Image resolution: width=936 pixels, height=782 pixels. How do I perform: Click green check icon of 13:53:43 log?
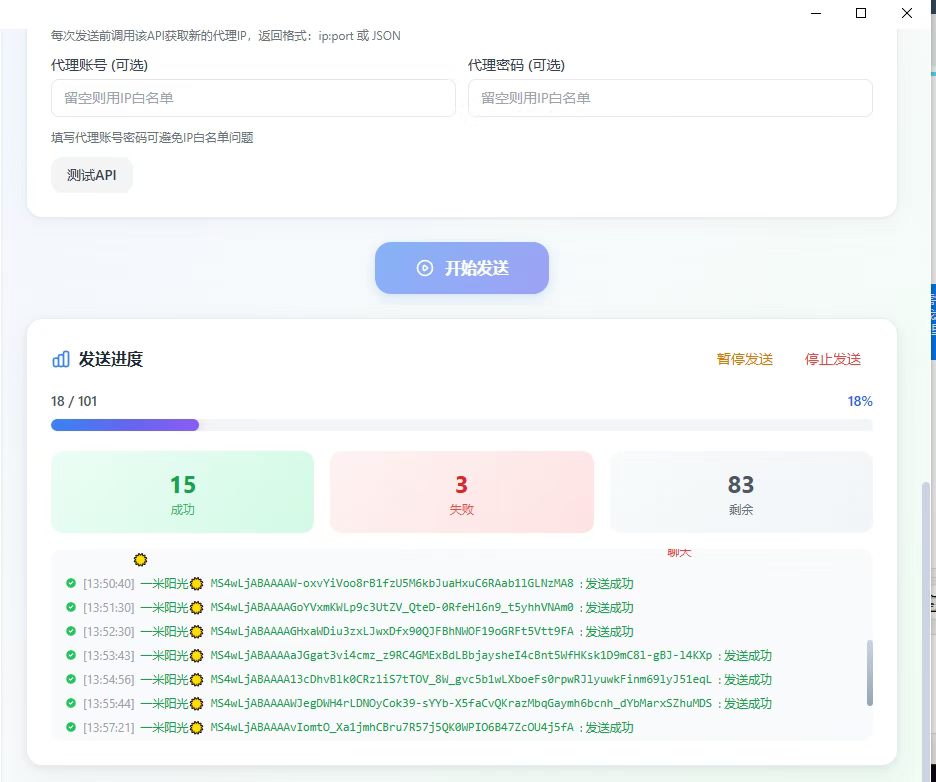[x=71, y=655]
